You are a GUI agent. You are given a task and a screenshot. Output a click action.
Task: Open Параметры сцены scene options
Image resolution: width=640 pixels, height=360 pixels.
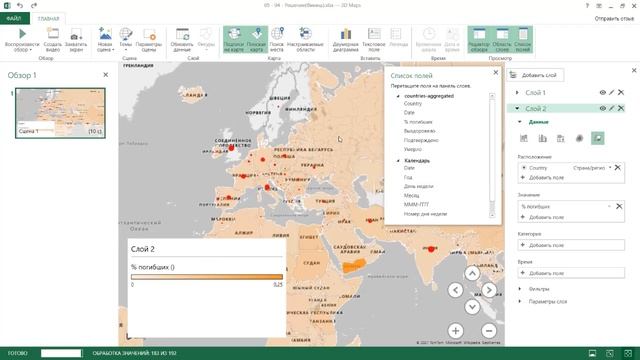[149, 40]
